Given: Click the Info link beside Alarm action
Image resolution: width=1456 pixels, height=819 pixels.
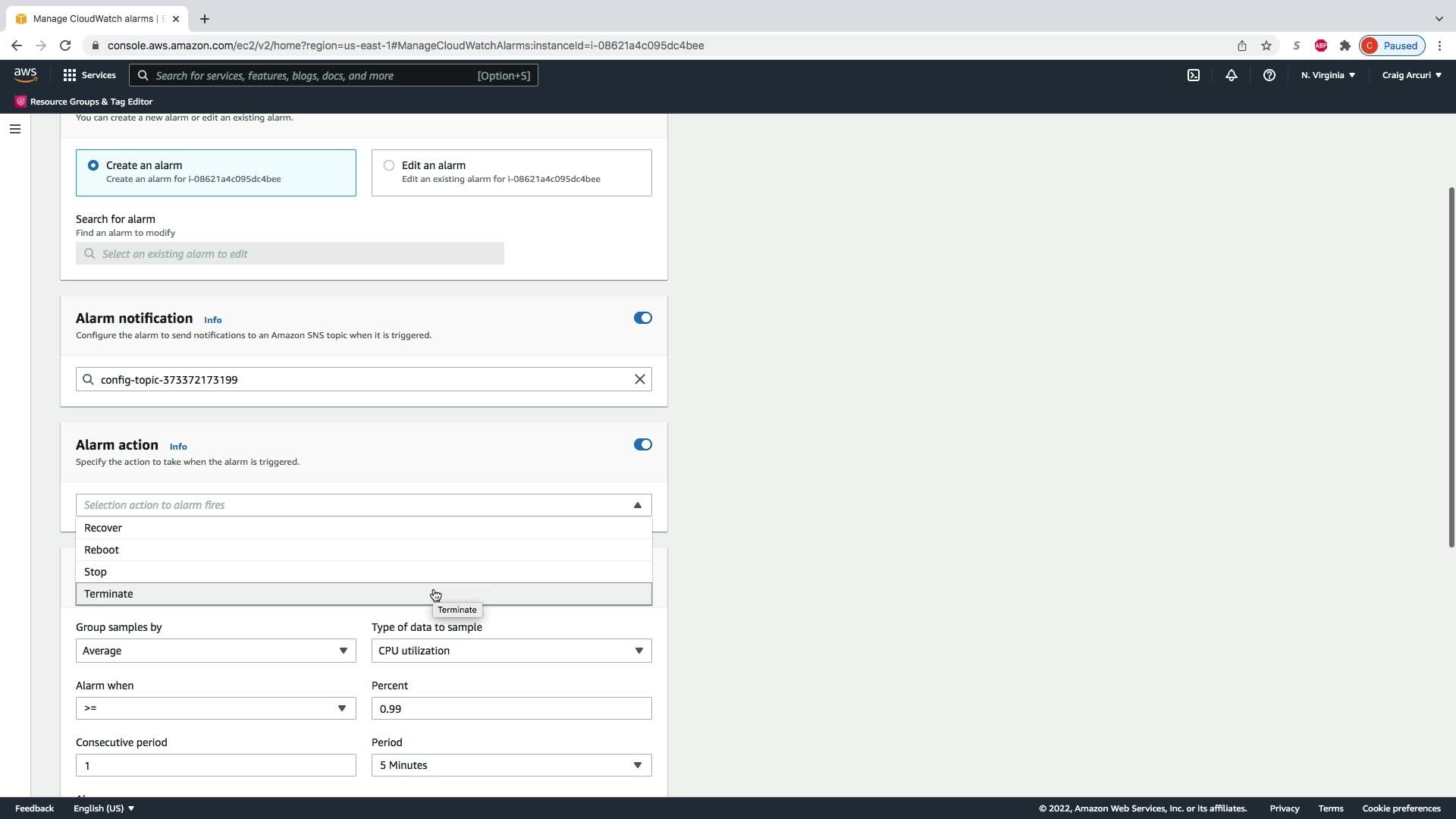Looking at the screenshot, I should click(x=178, y=447).
